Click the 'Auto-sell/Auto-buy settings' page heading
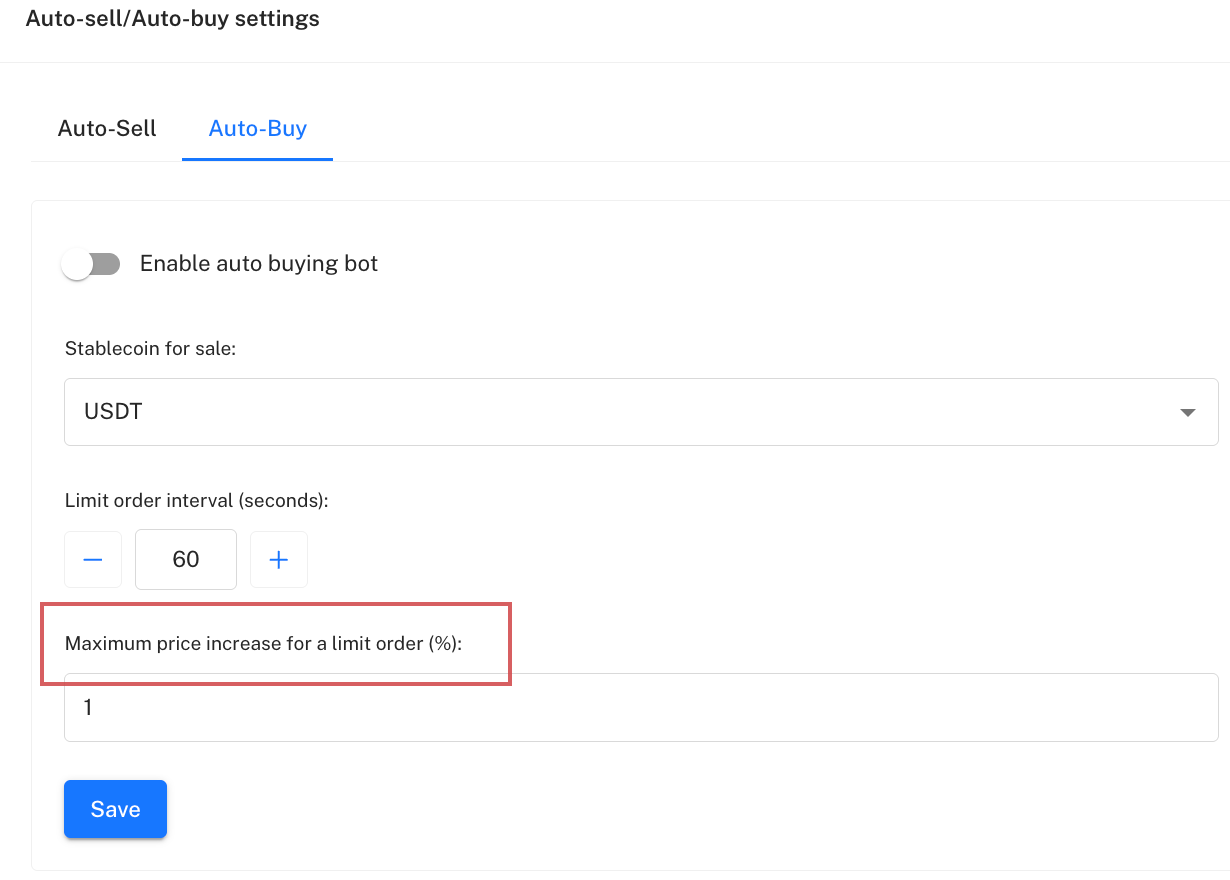The image size is (1230, 880). click(172, 19)
